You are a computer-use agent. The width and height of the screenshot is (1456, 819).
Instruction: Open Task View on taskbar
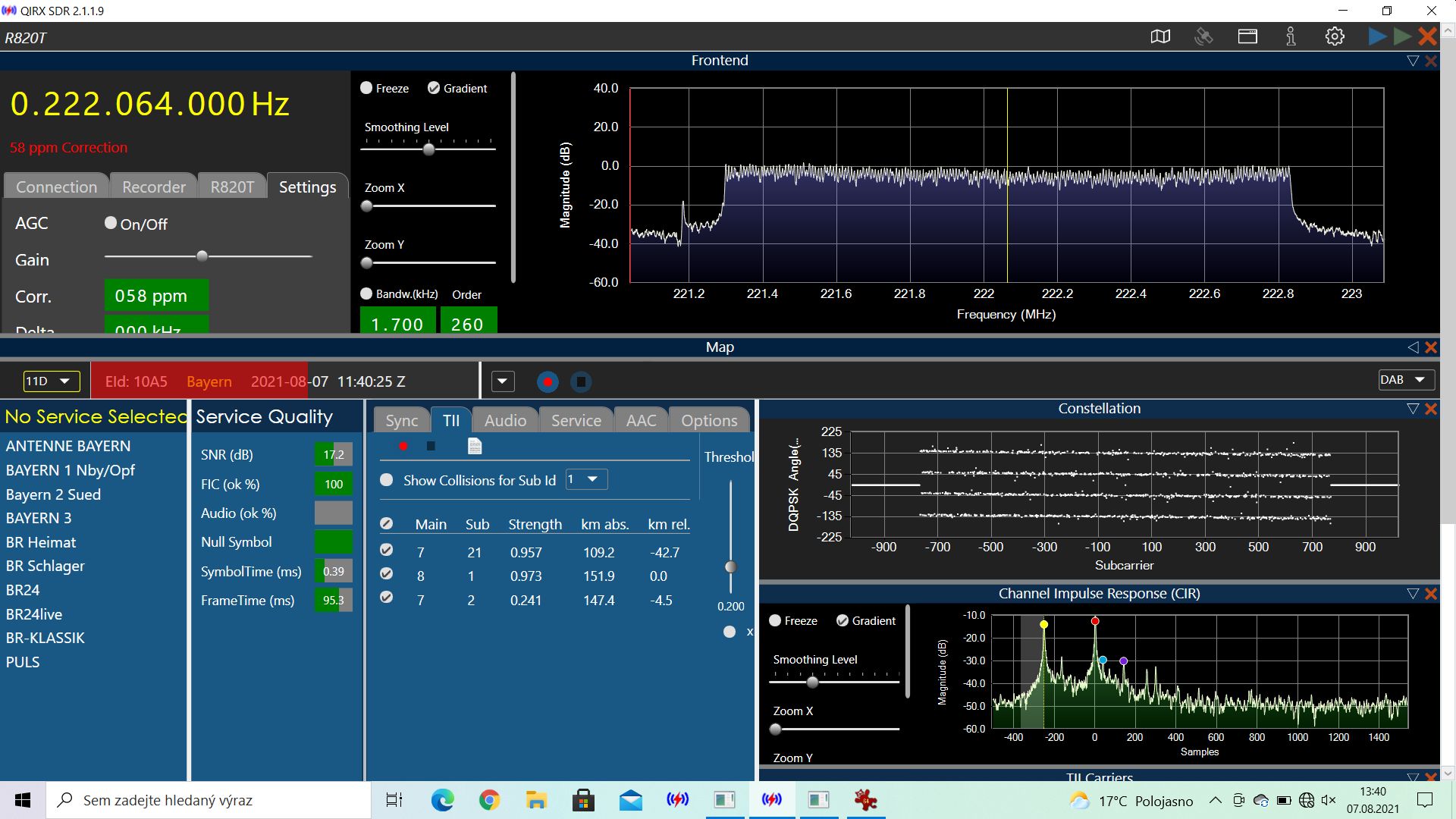[x=394, y=799]
